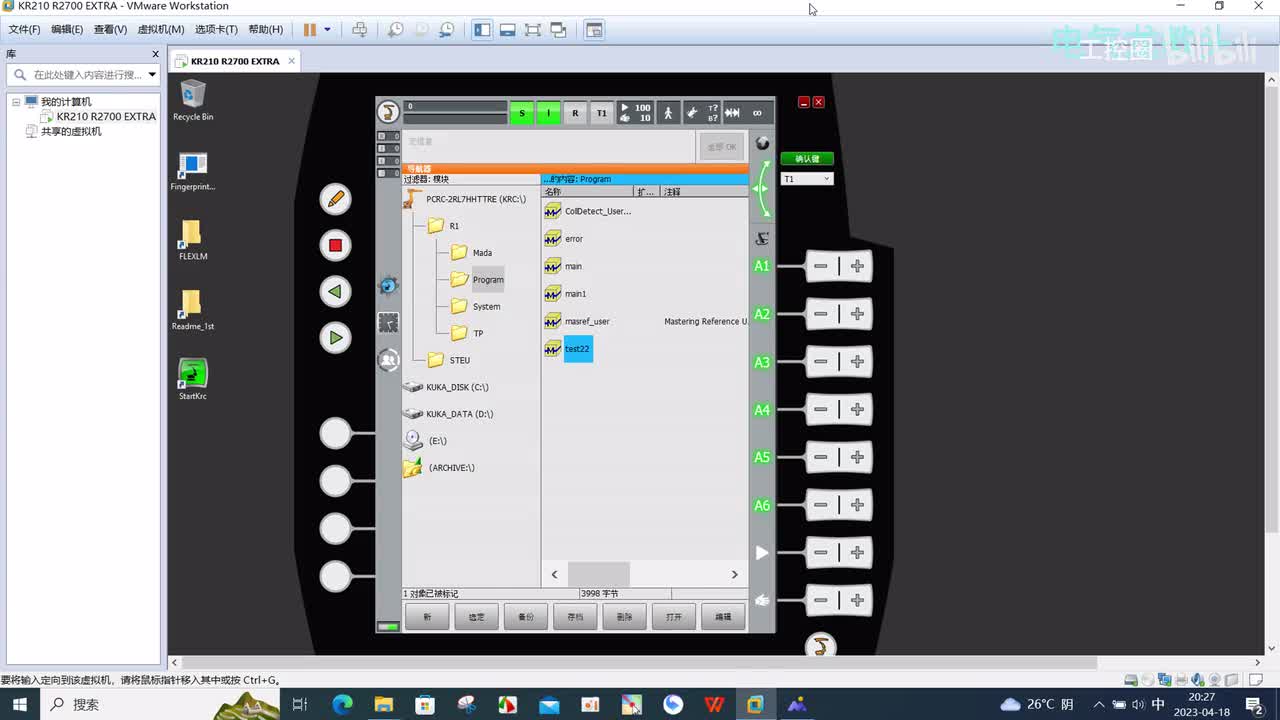1280x720 pixels.
Task: Click the blue gear icon on smartHMI sidebar
Action: coord(388,286)
